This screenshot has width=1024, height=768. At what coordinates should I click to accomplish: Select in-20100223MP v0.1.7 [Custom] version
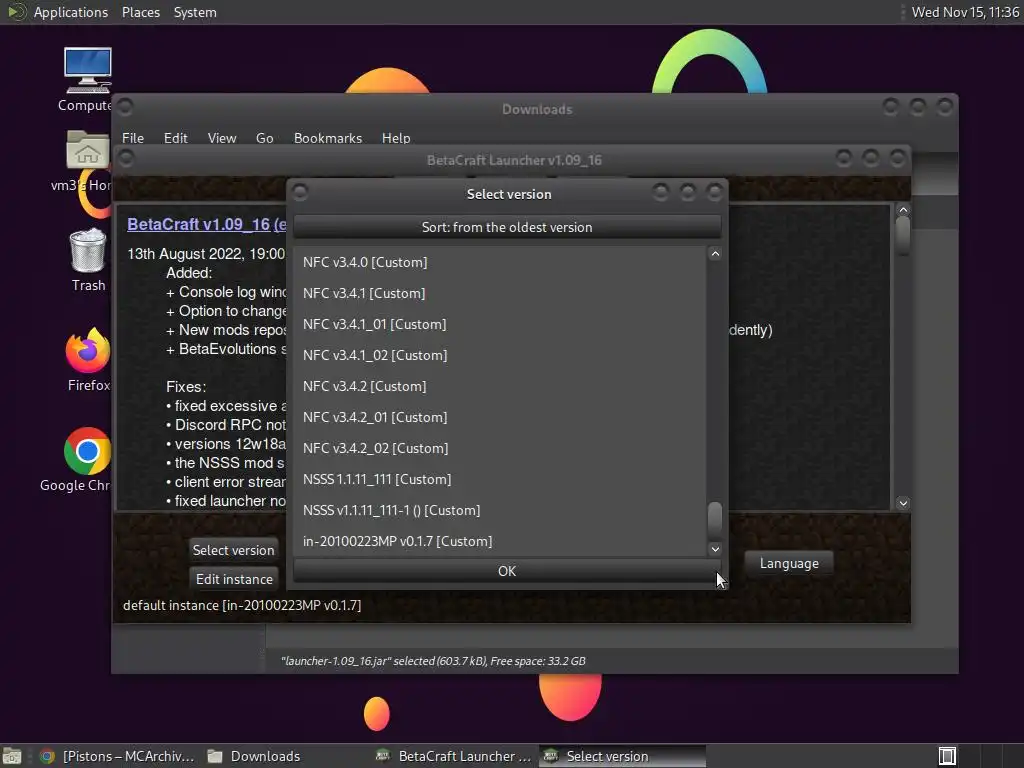pyautogui.click(x=500, y=541)
